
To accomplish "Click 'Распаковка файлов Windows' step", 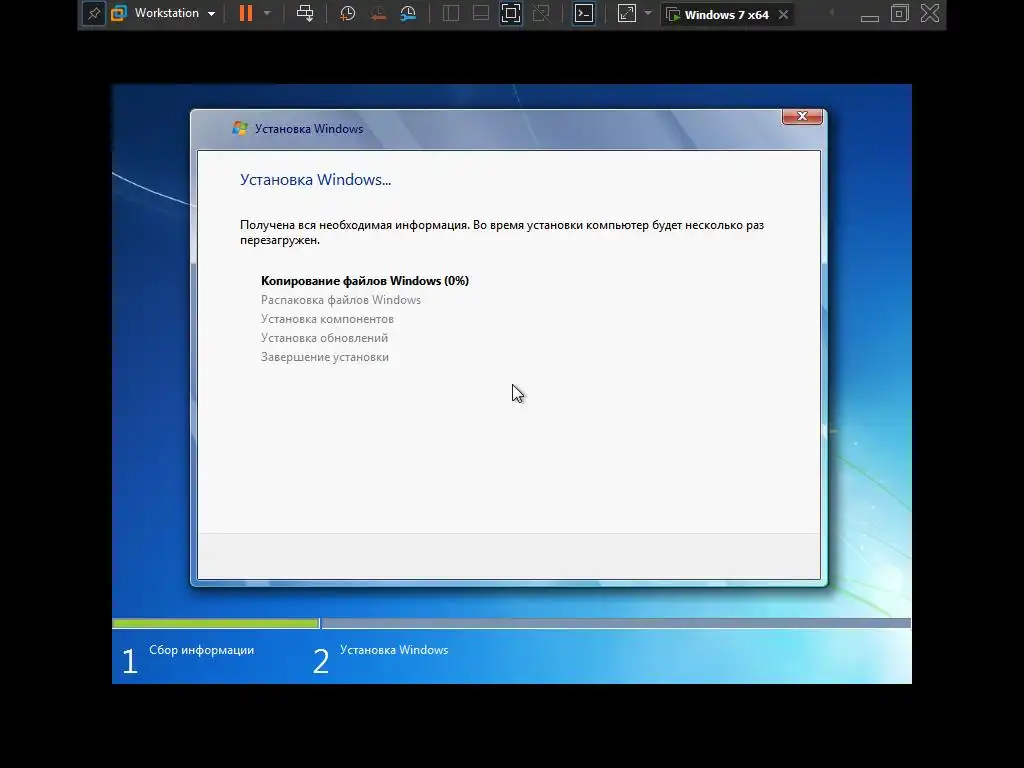I will 341,300.
